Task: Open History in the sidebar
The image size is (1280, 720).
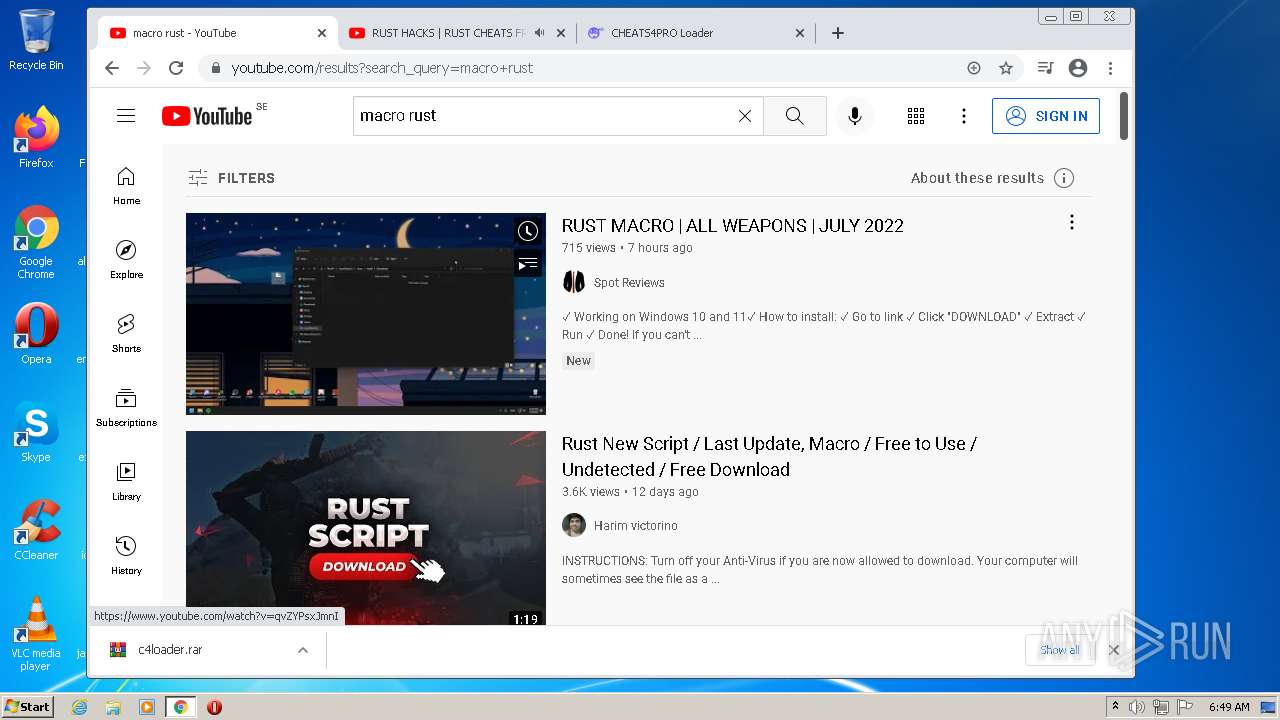Action: 126,556
